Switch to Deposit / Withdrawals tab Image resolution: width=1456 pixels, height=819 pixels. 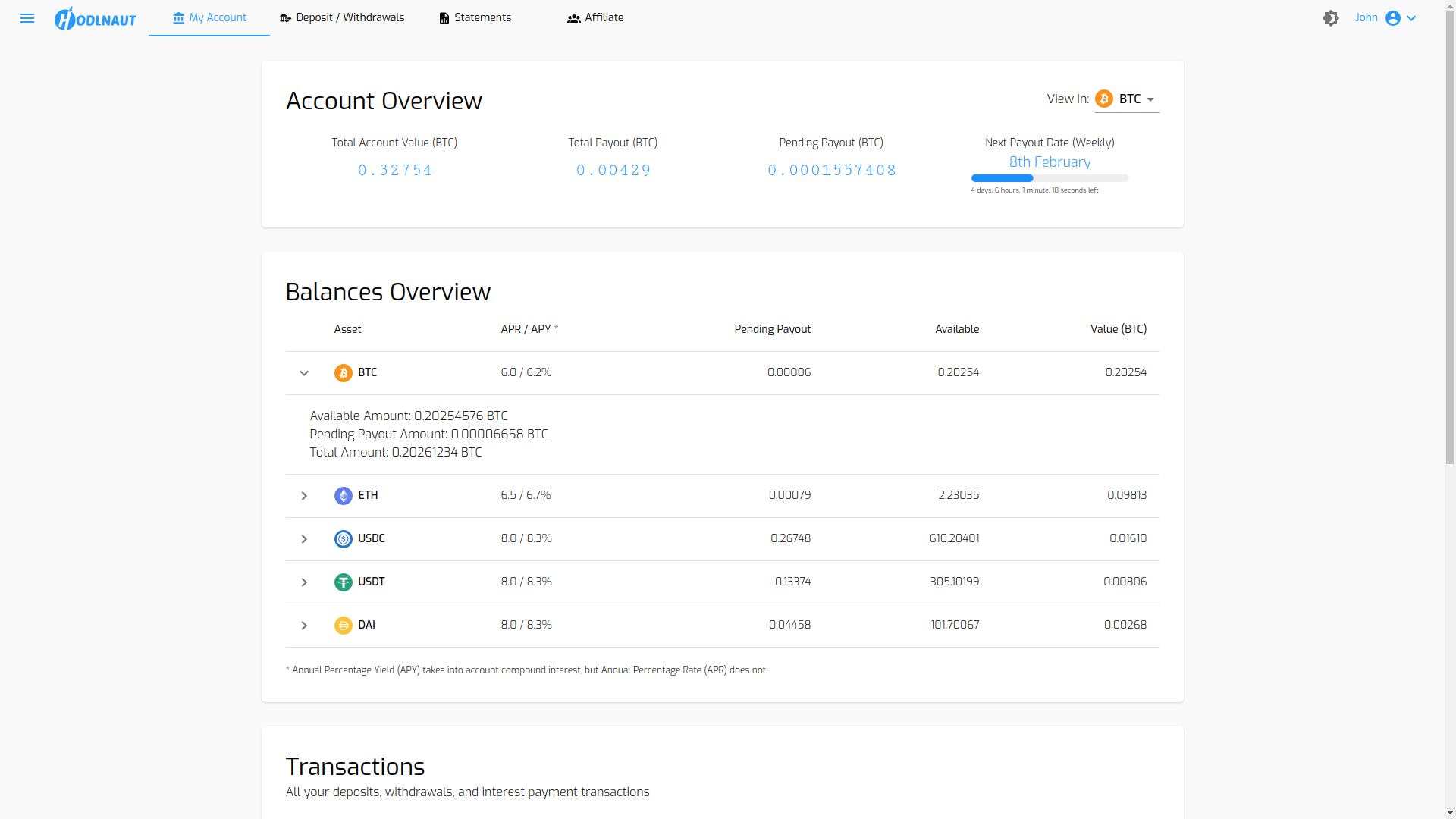[x=342, y=18]
